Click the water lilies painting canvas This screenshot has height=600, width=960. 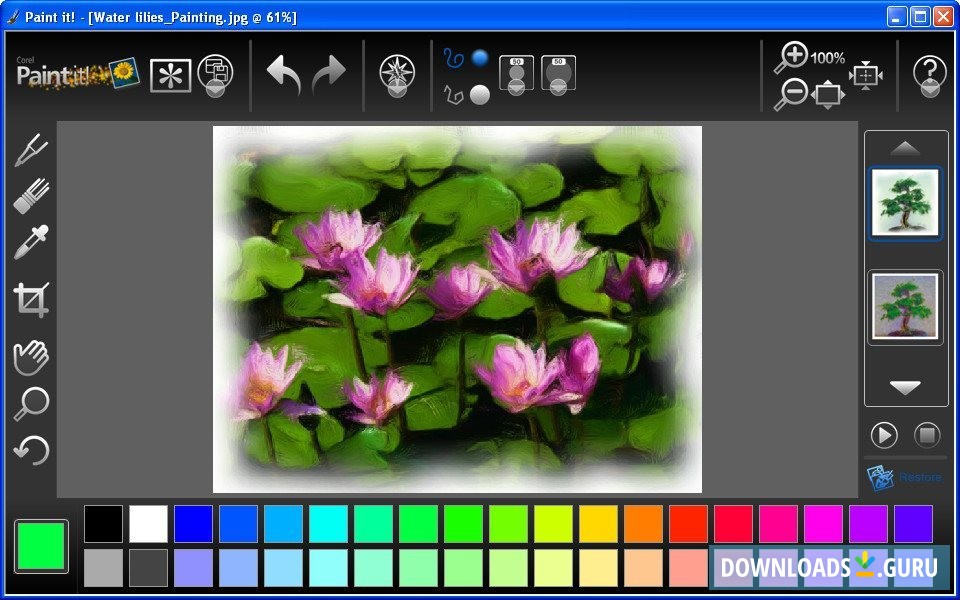(457, 309)
